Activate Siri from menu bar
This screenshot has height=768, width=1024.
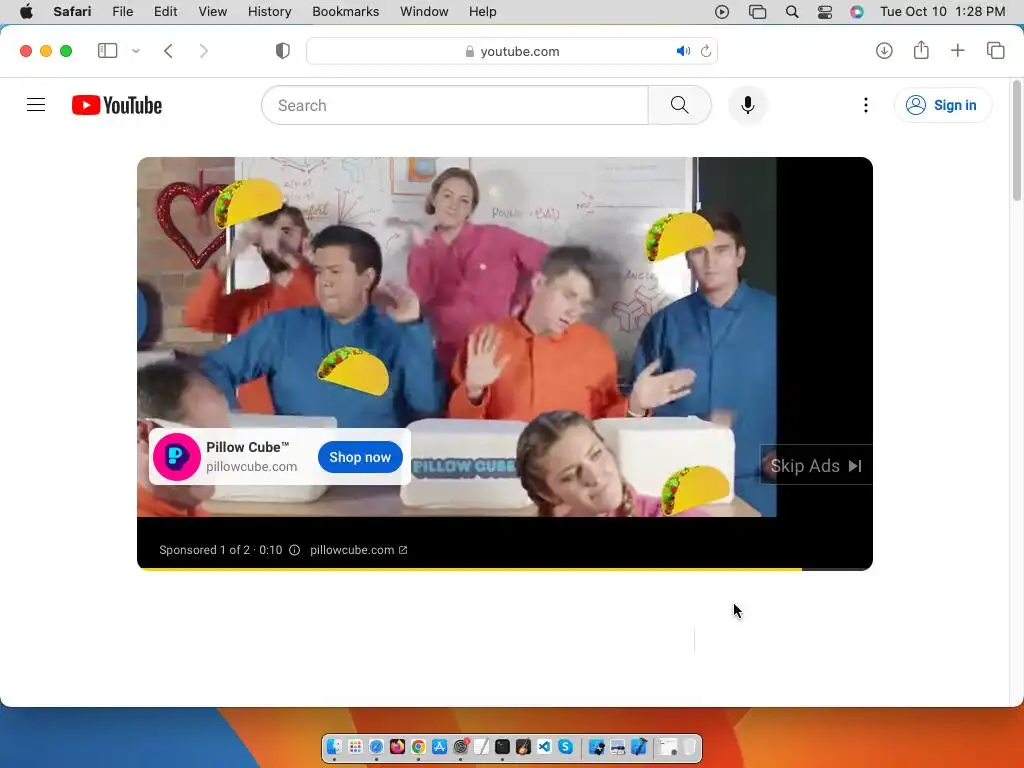click(x=857, y=12)
